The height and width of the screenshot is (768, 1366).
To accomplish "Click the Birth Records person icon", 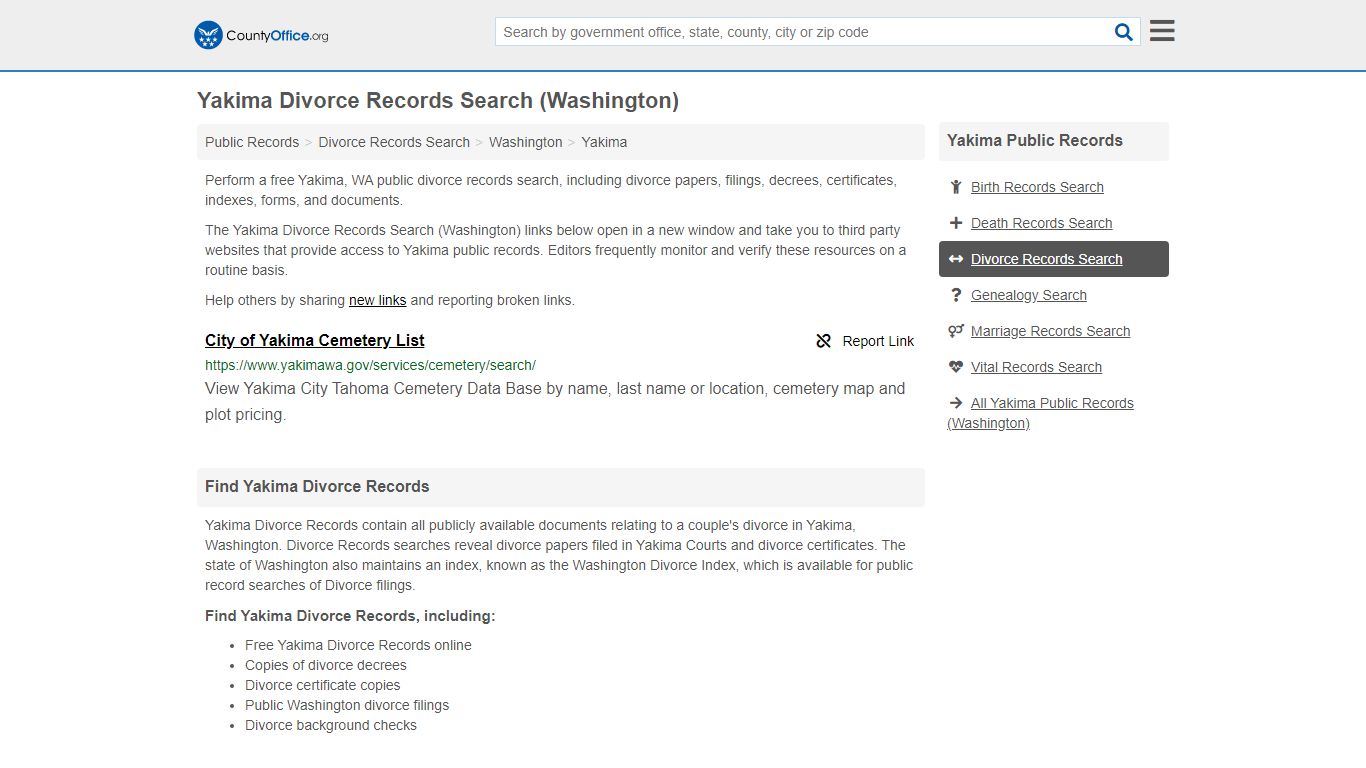I will tap(956, 187).
